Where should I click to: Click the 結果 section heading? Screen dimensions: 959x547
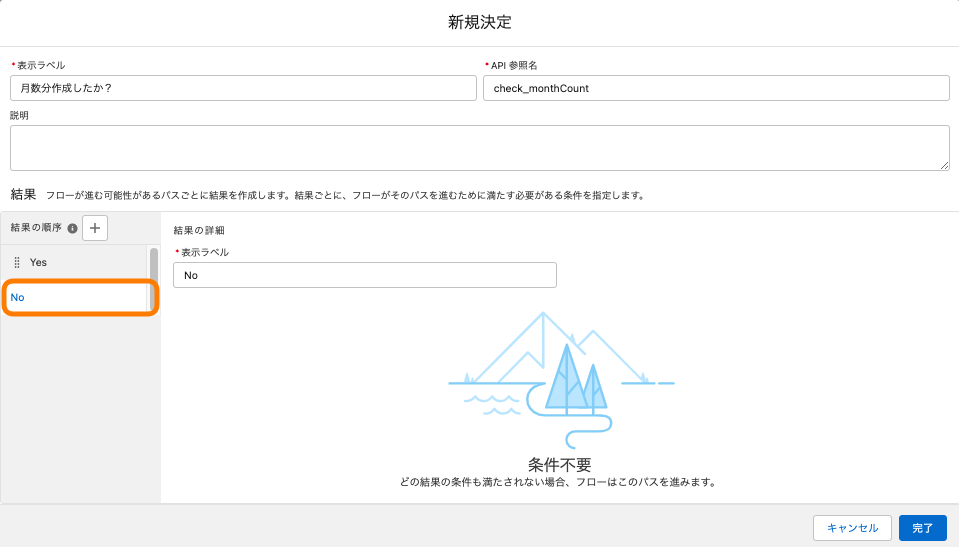[x=23, y=195]
